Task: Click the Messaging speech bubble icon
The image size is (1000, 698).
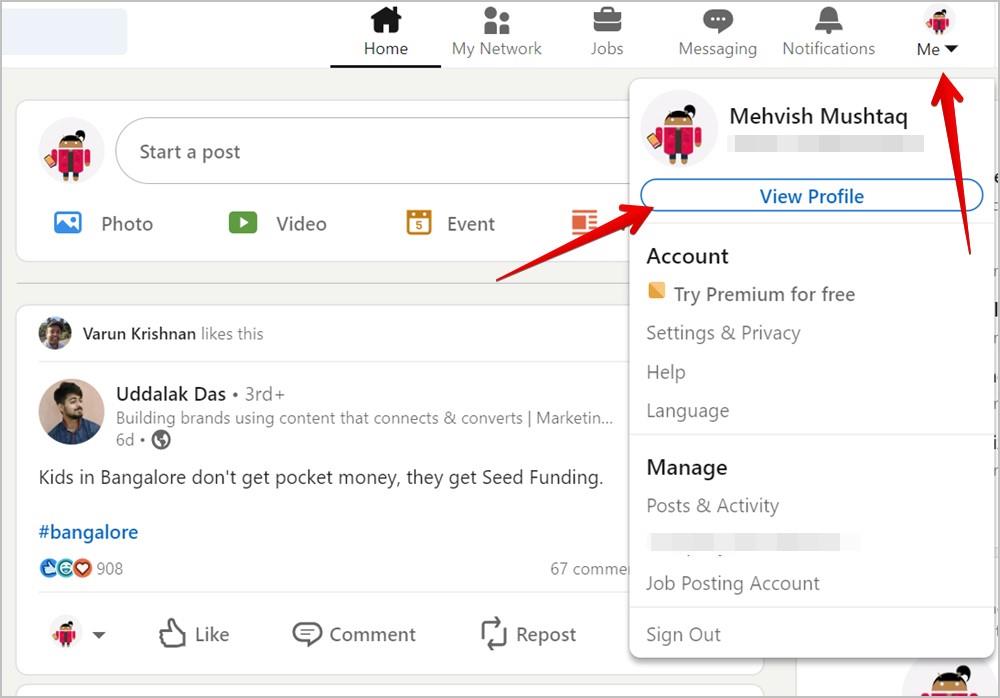Action: coord(717,21)
